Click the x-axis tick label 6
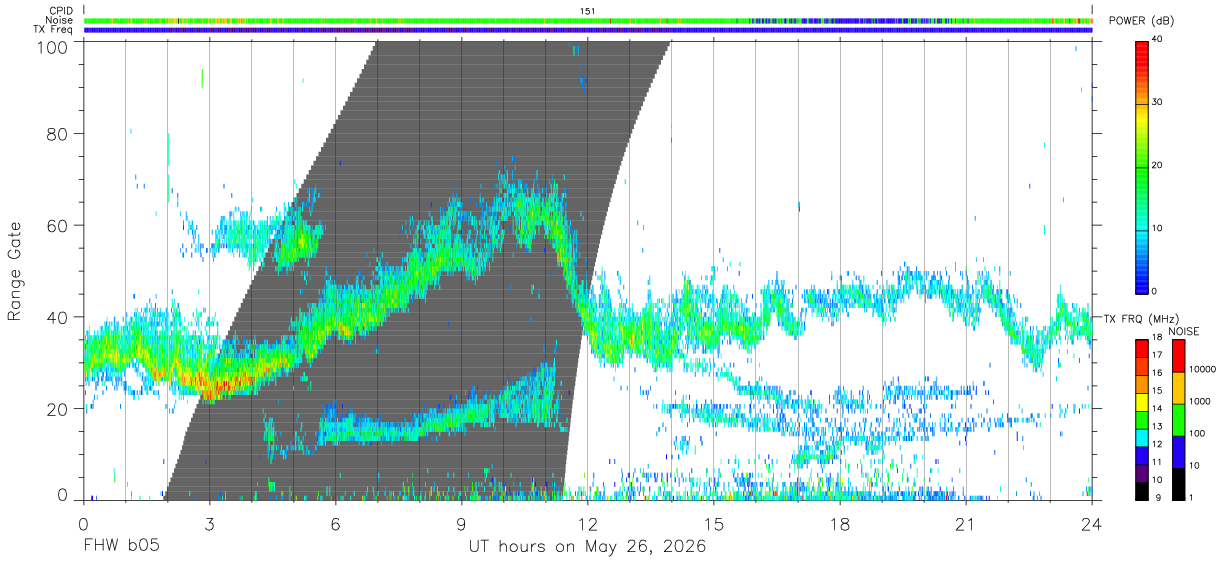Screen dimensions: 1228x567 pyautogui.click(x=335, y=525)
